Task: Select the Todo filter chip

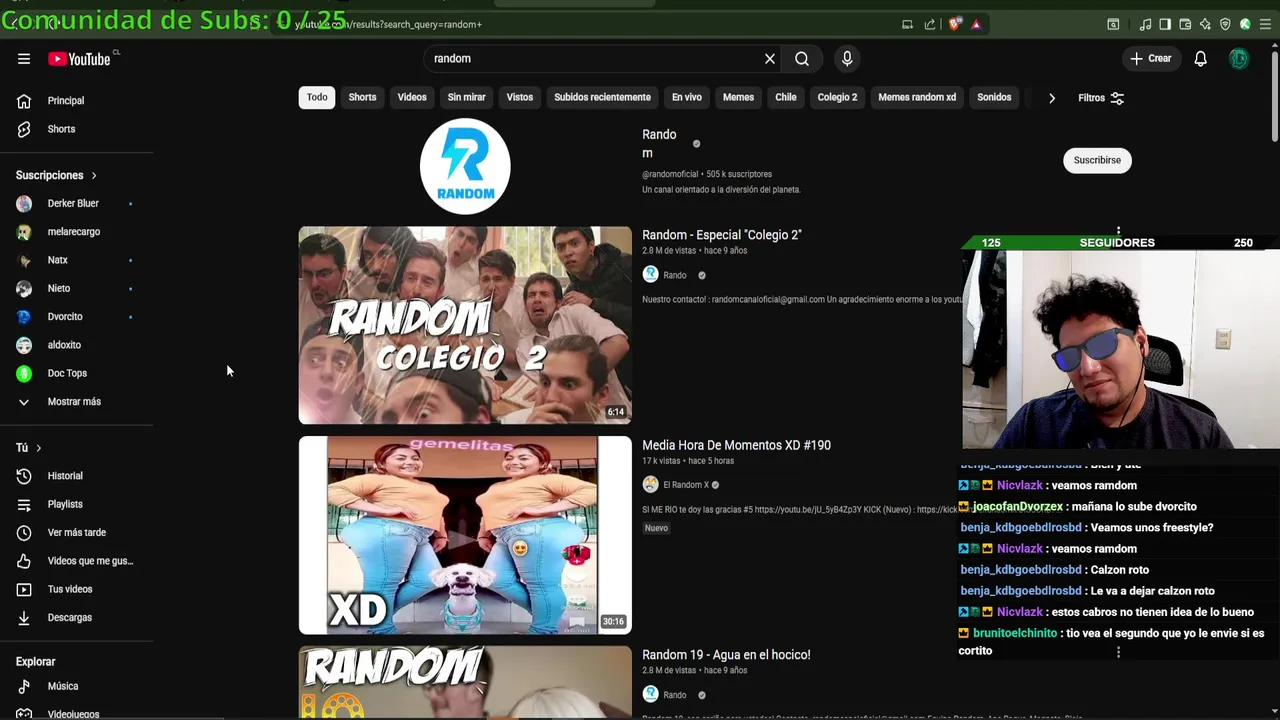Action: (317, 97)
